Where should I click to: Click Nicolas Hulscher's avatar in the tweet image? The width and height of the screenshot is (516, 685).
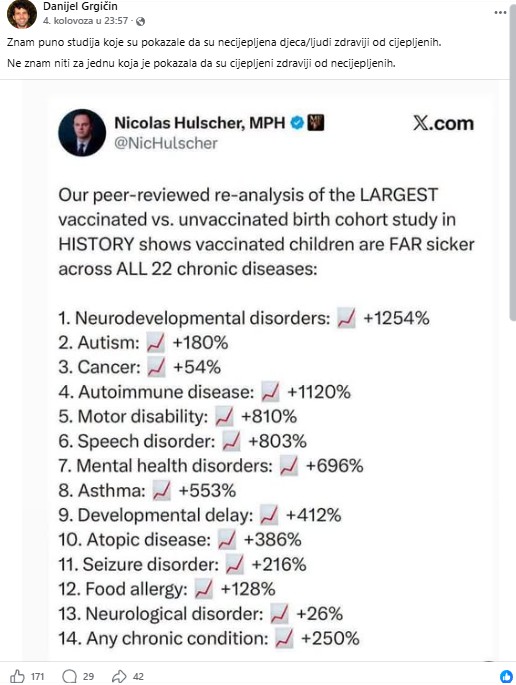point(82,133)
